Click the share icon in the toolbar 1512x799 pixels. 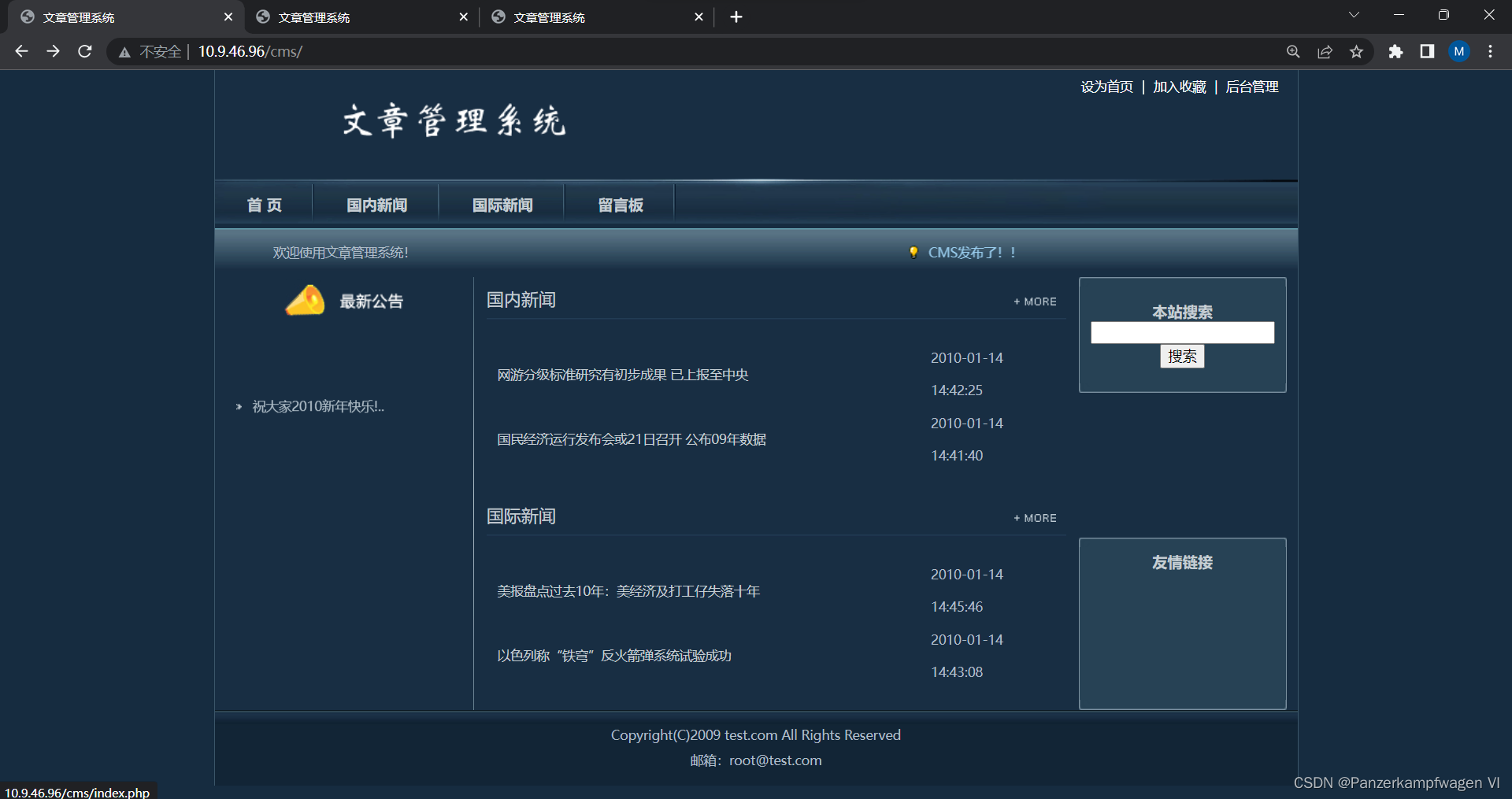click(1325, 51)
